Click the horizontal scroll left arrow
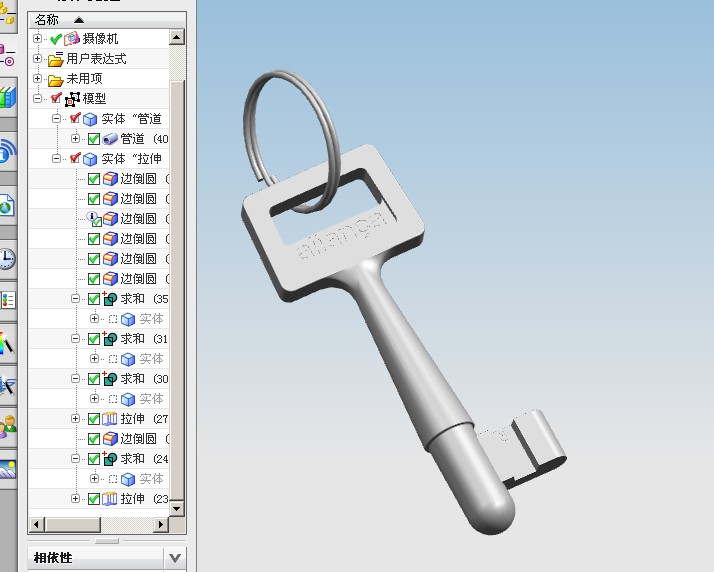This screenshot has width=714, height=572. point(37,525)
